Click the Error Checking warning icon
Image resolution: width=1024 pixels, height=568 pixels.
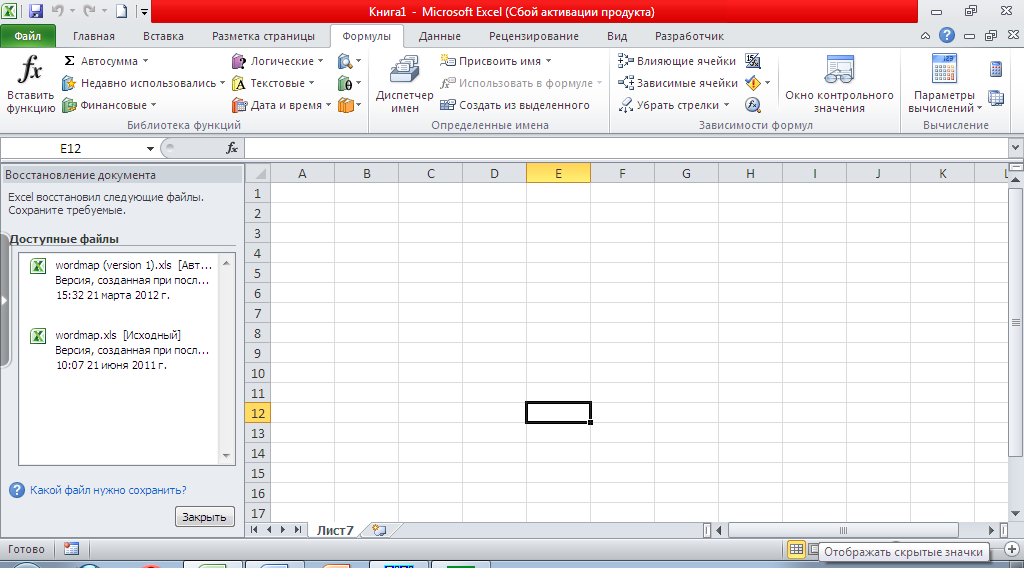[x=753, y=83]
